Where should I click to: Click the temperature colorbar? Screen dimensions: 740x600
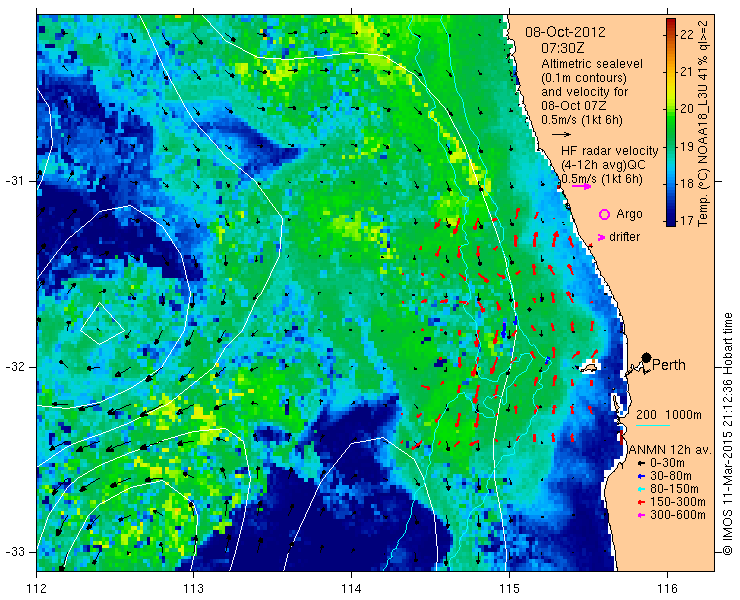671,122
